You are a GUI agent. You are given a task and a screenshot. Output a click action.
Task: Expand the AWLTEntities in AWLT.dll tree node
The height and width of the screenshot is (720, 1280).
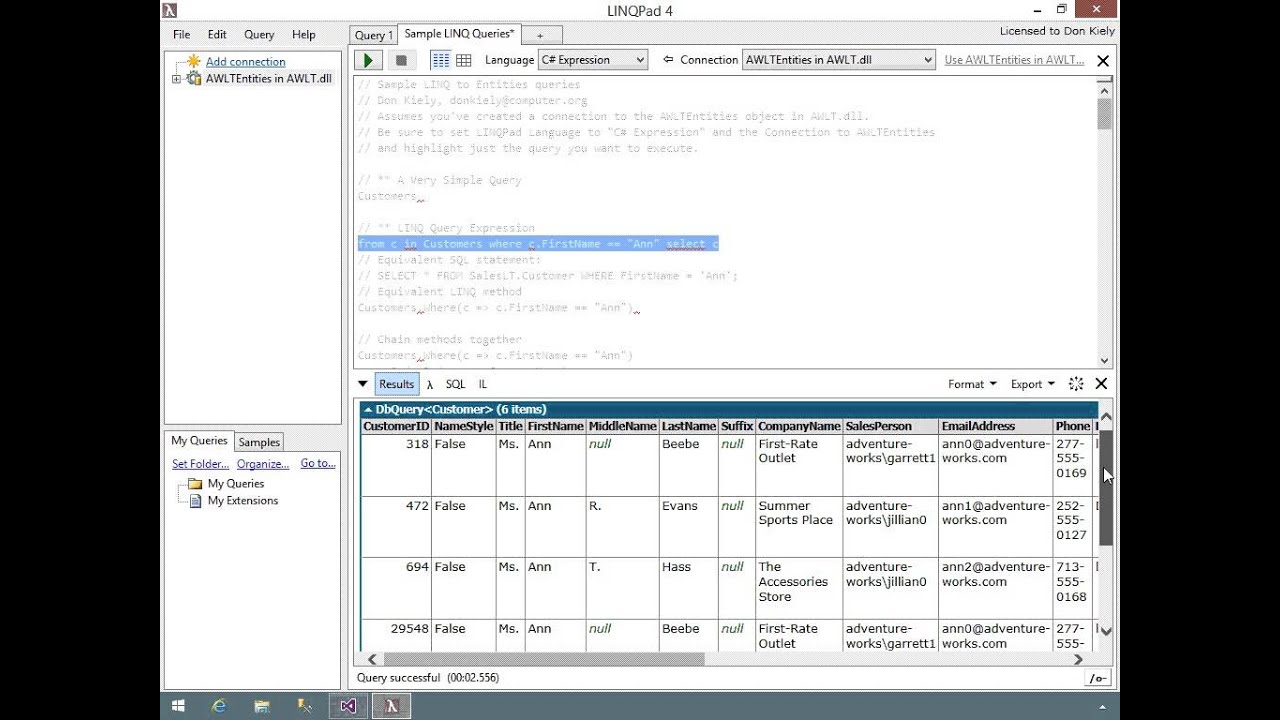(176, 79)
